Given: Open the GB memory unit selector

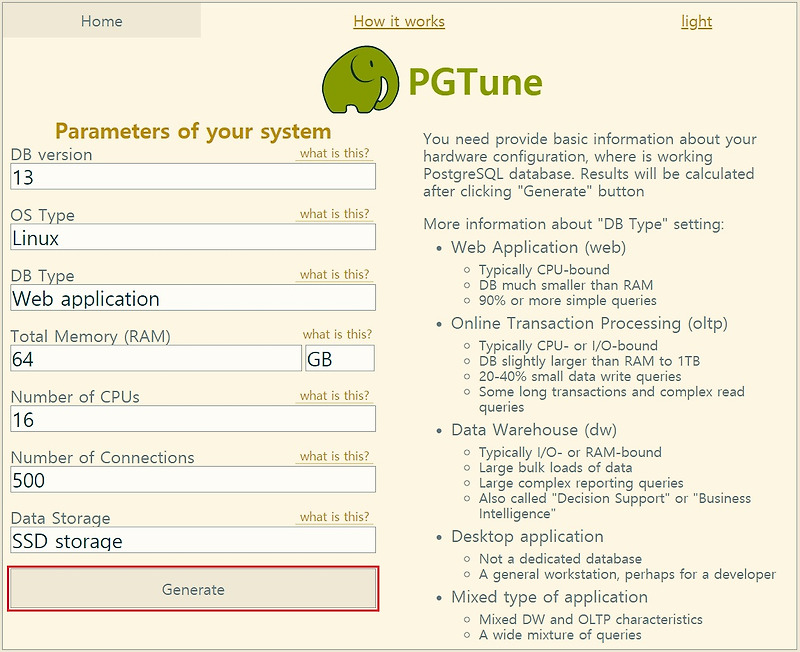Looking at the screenshot, I should coord(340,358).
